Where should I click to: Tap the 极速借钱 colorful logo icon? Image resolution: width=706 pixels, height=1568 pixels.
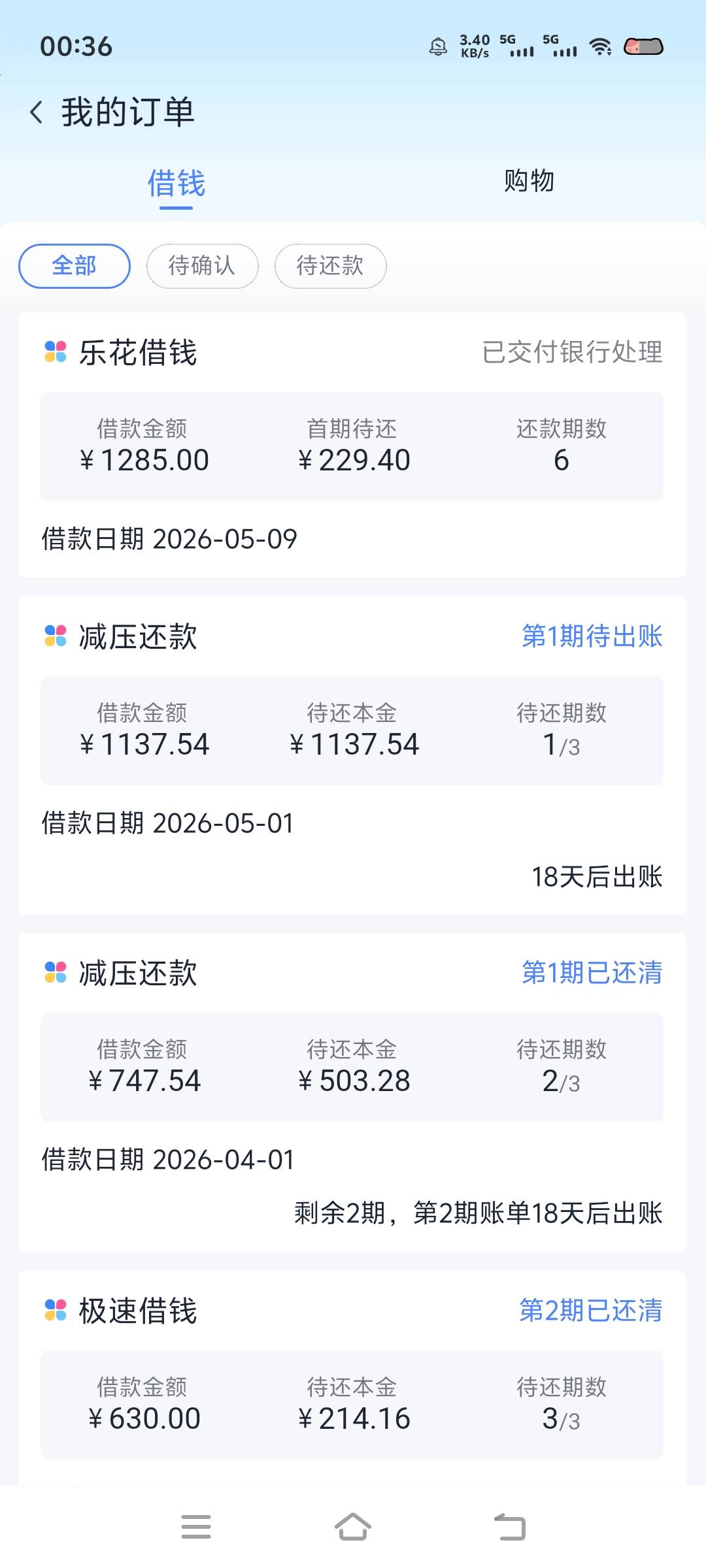click(56, 1311)
